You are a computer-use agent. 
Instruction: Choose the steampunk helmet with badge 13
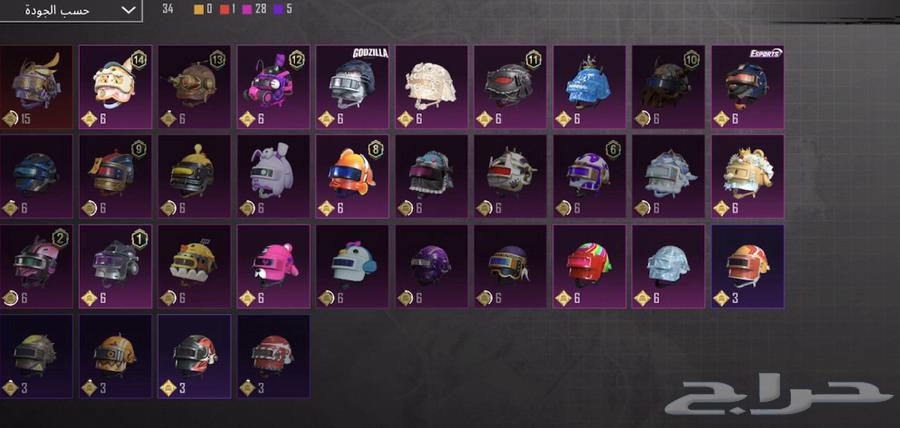tap(195, 87)
